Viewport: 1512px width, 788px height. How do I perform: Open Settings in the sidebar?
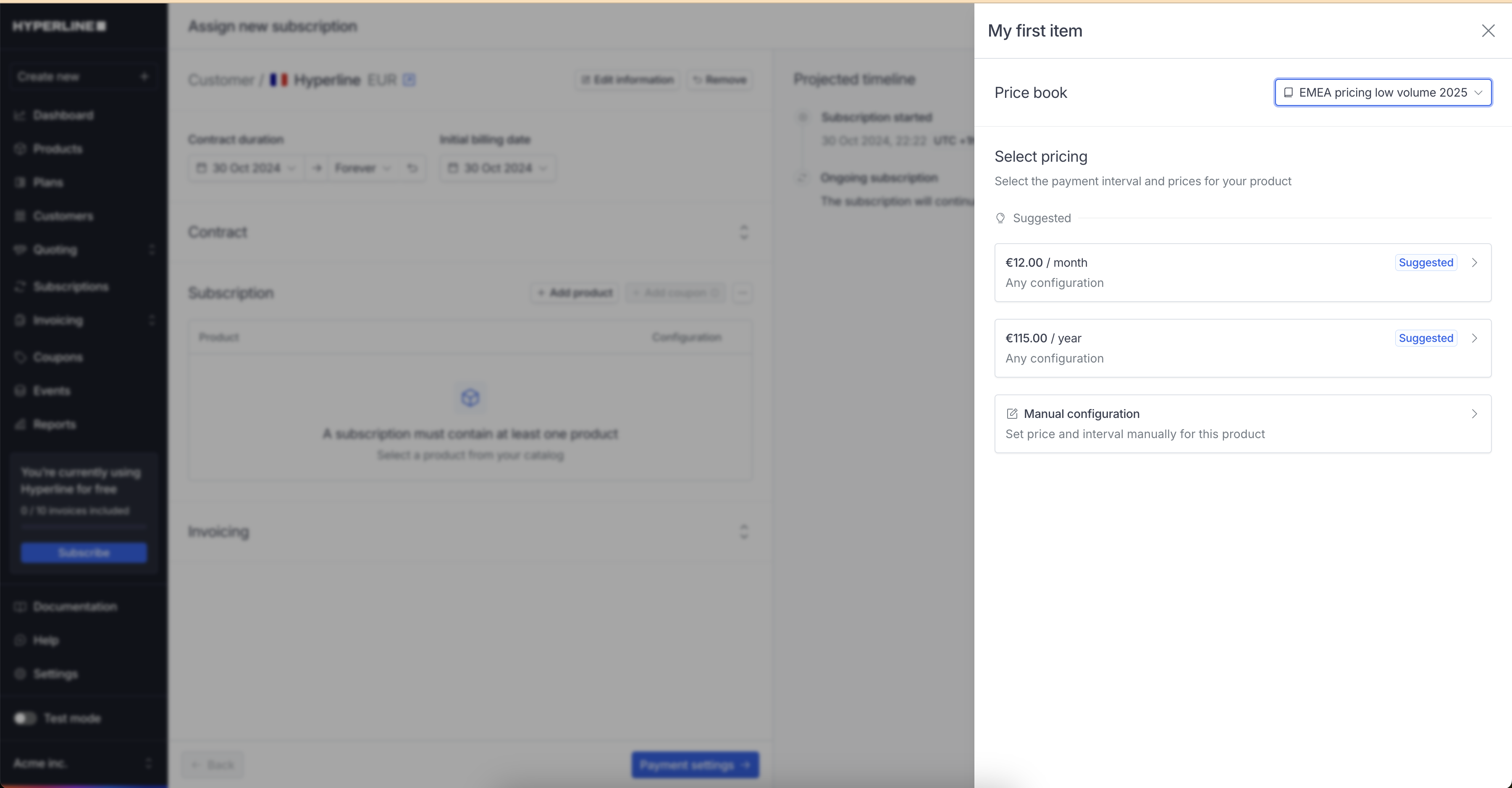(x=55, y=673)
